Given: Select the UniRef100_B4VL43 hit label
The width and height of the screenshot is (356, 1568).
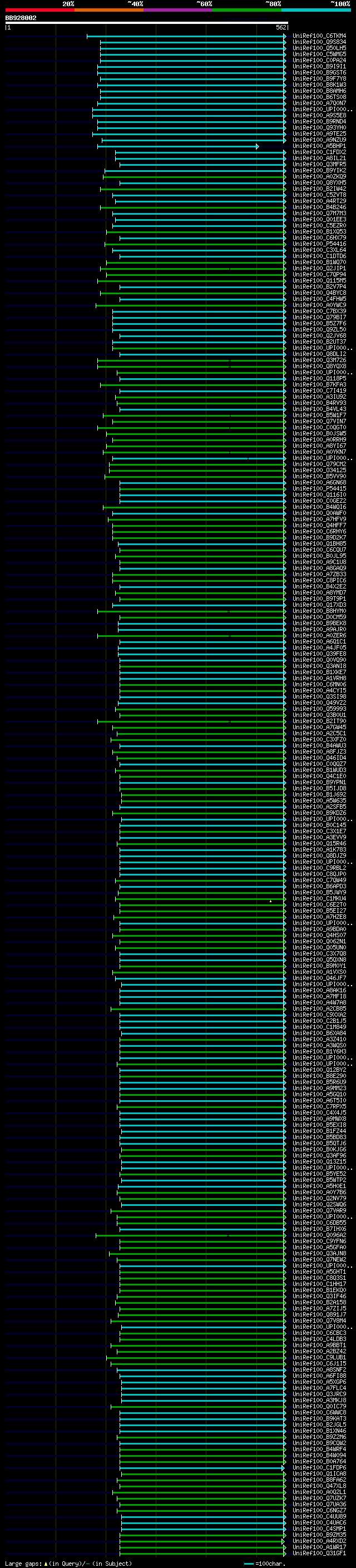Looking at the screenshot, I should pos(319,409).
